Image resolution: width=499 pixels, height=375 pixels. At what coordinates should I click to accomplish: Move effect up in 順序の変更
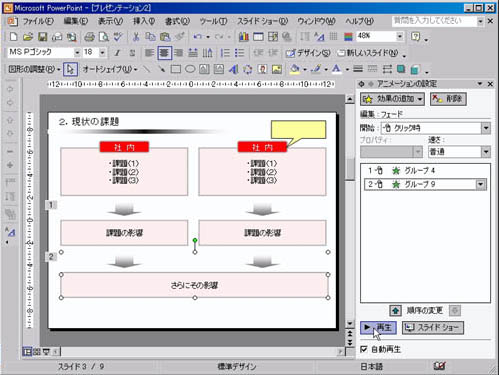395,311
